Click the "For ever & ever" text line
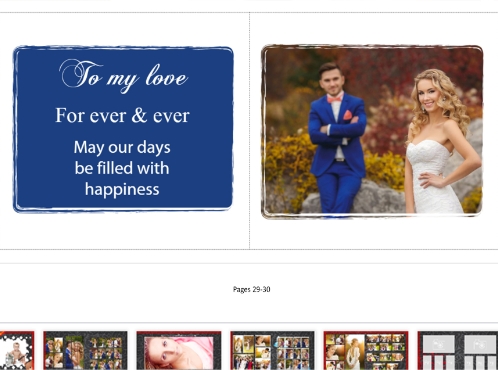This screenshot has width=498, height=370. point(122,115)
